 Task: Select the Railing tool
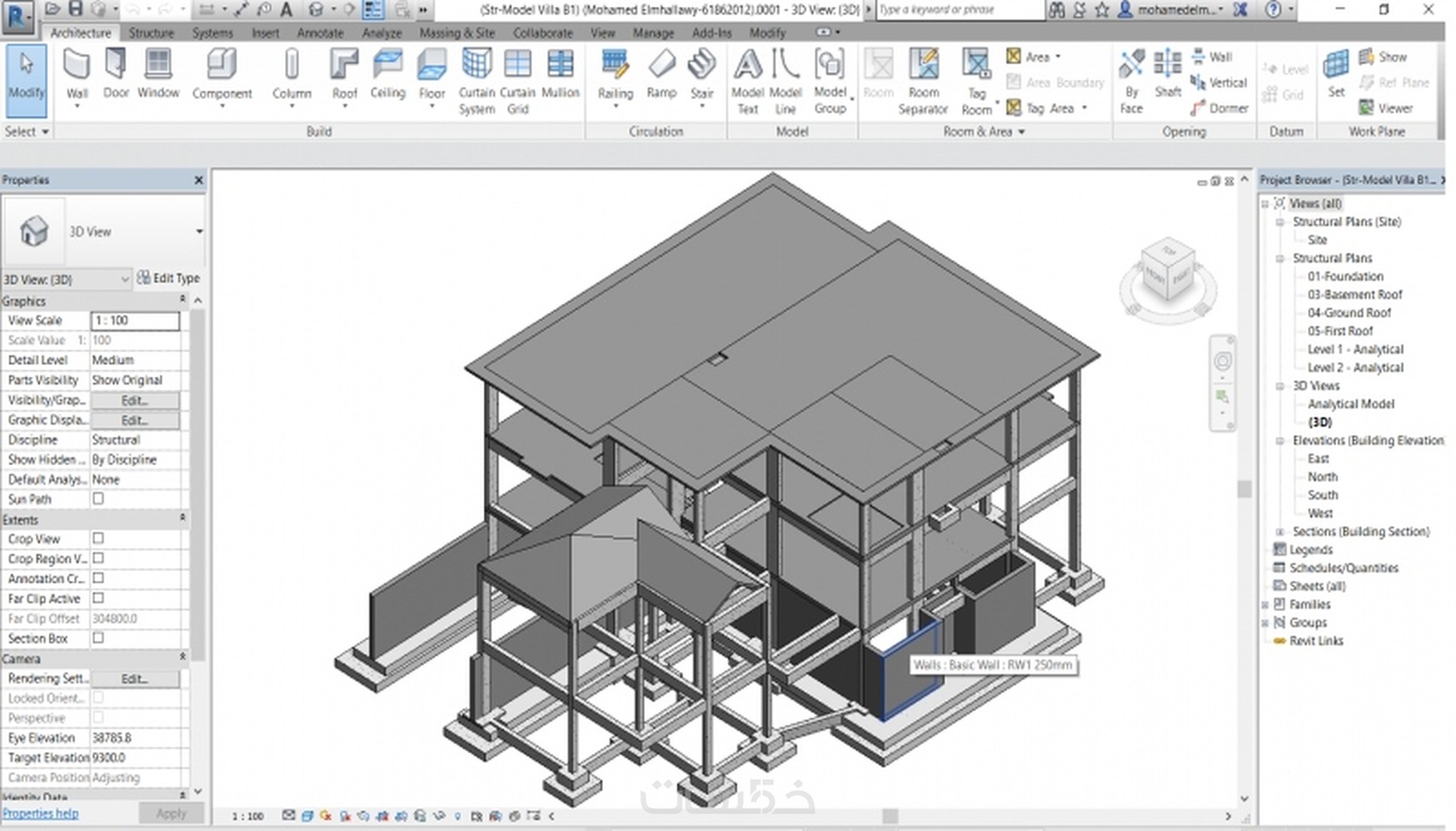[x=615, y=77]
